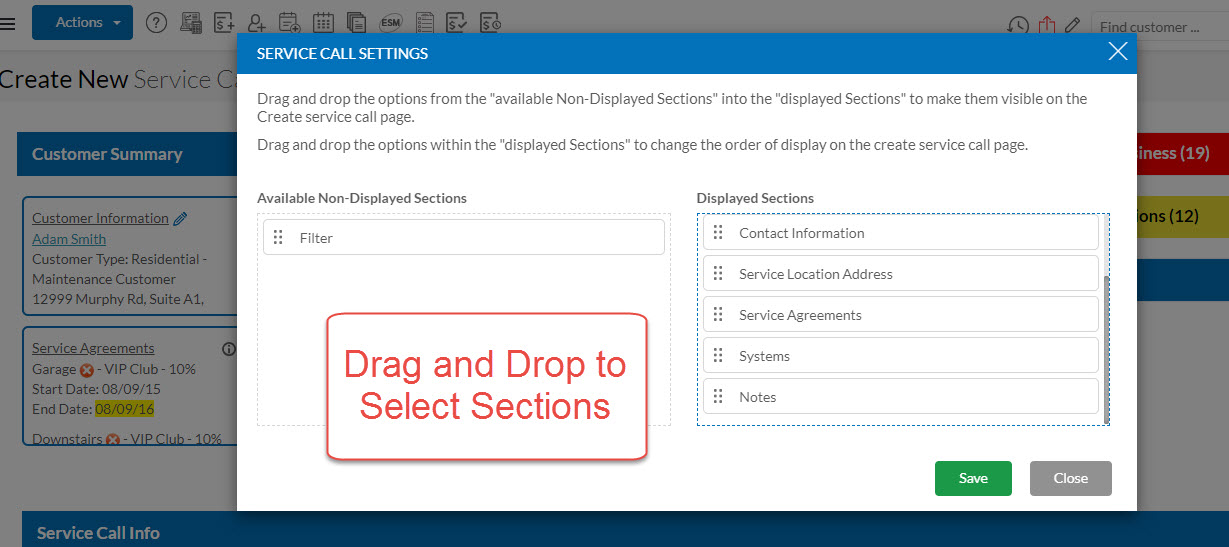The height and width of the screenshot is (547, 1229).
Task: Click the Customer Summary panel header
Action: pyautogui.click(x=127, y=154)
